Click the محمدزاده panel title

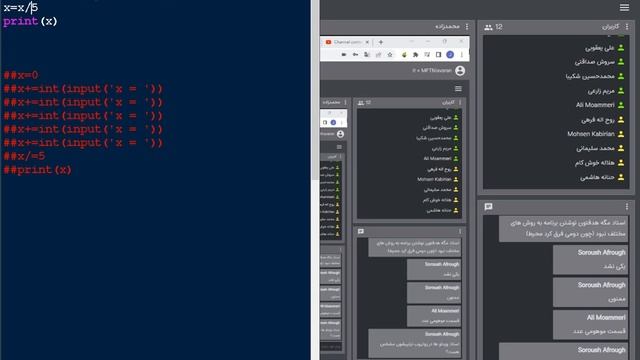447,27
